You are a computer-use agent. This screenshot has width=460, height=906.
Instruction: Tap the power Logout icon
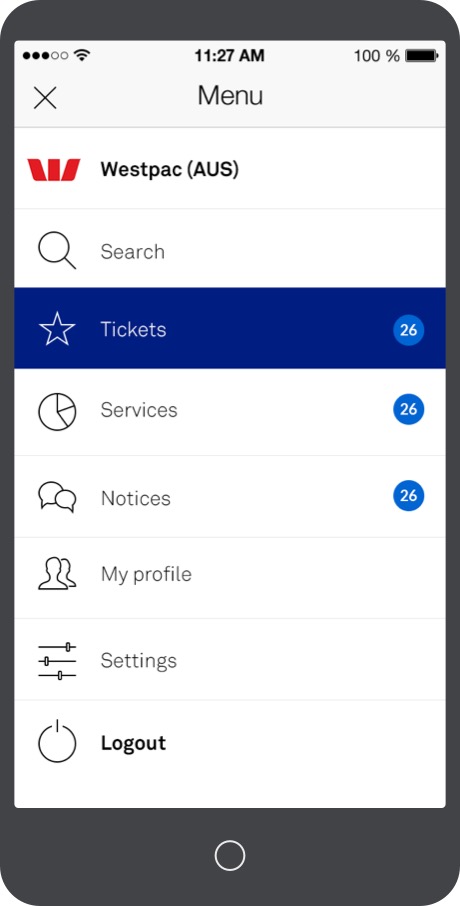click(57, 742)
